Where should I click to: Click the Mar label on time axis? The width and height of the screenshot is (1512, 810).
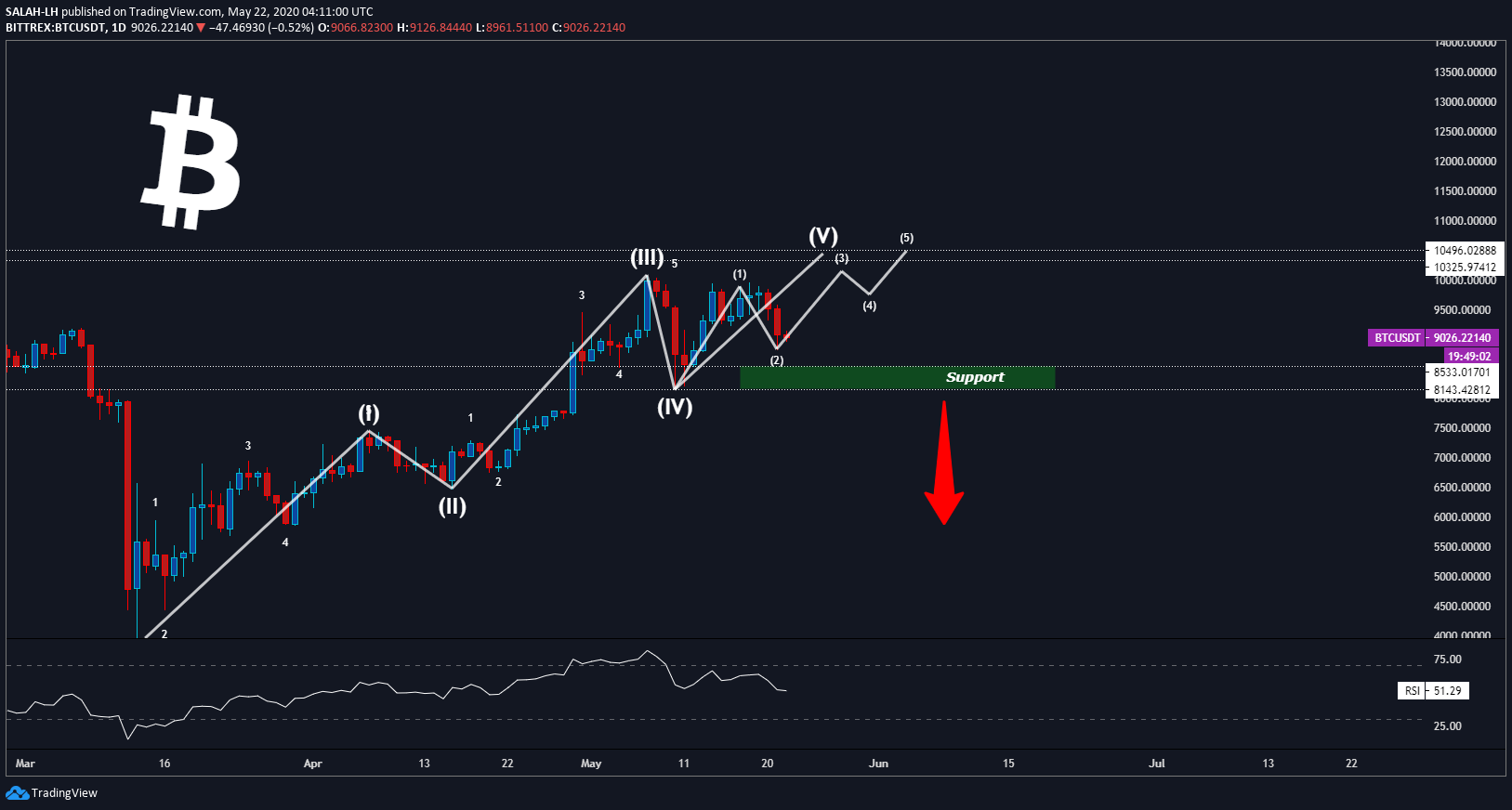point(25,764)
